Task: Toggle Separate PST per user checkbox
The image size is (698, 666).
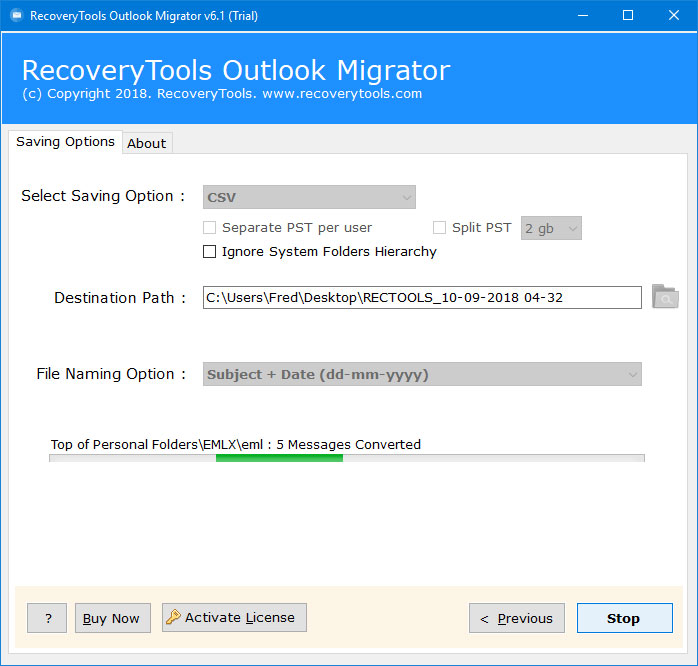Action: [209, 227]
